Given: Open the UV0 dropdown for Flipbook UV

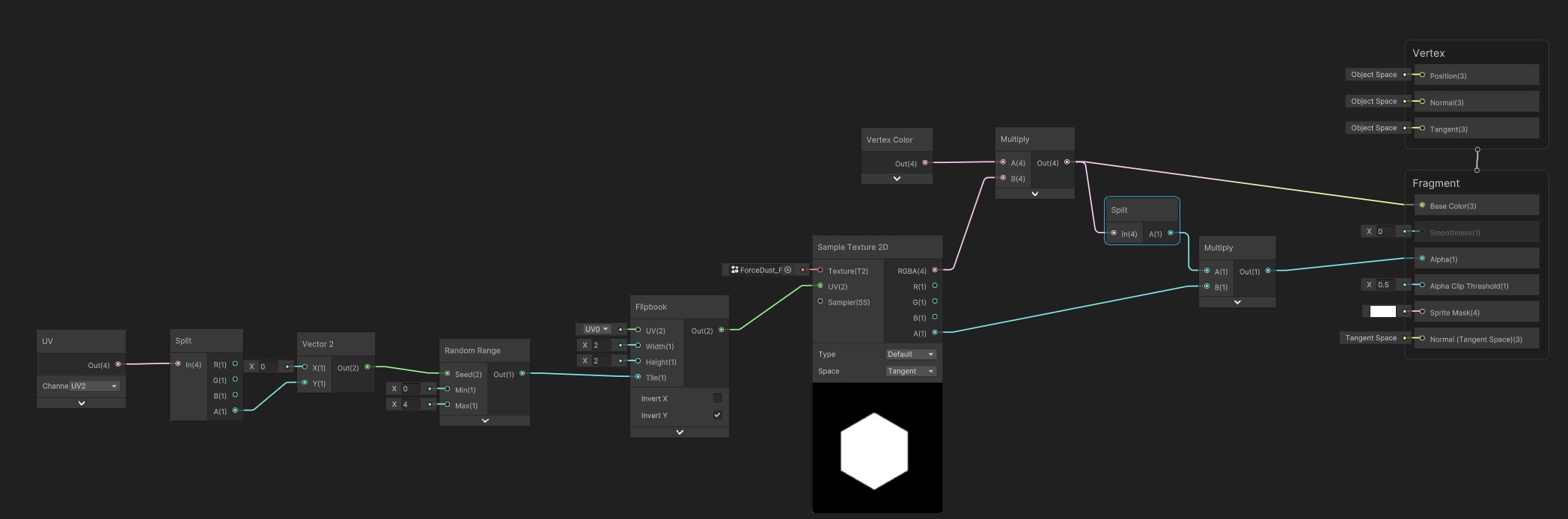Looking at the screenshot, I should tap(597, 329).
